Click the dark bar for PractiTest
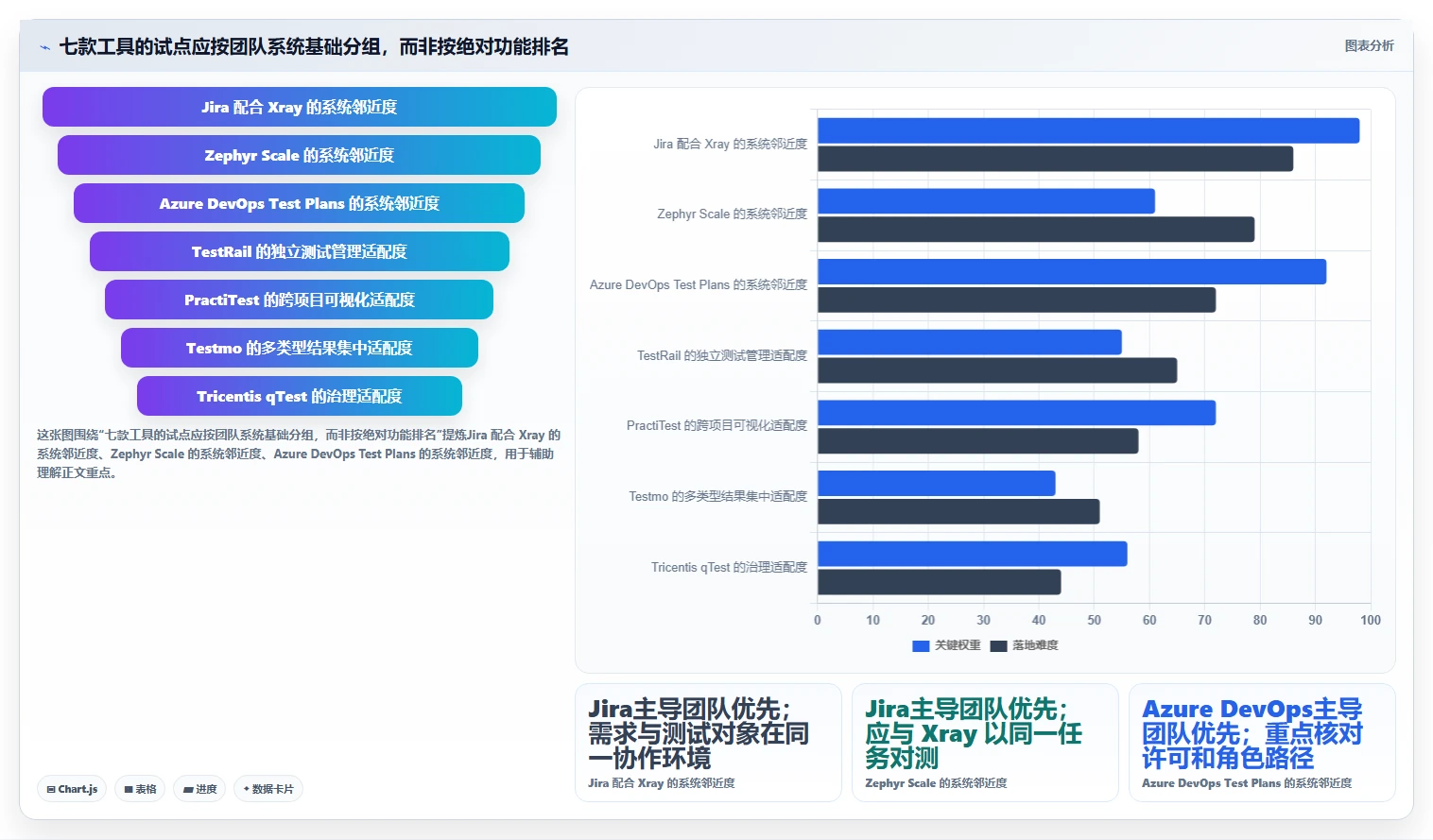1433x840 pixels. pos(977,441)
